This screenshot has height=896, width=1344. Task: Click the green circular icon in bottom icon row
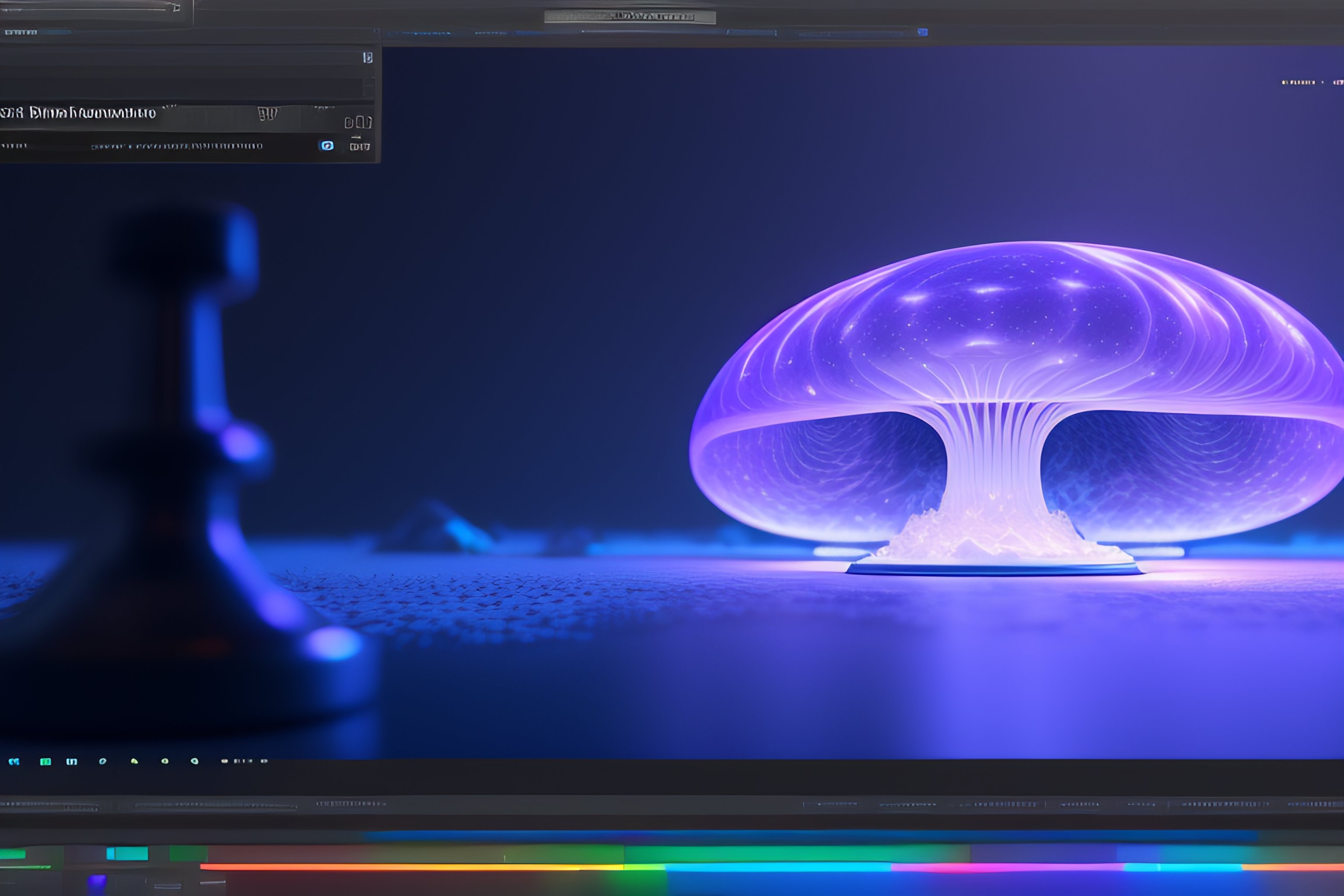(x=164, y=761)
